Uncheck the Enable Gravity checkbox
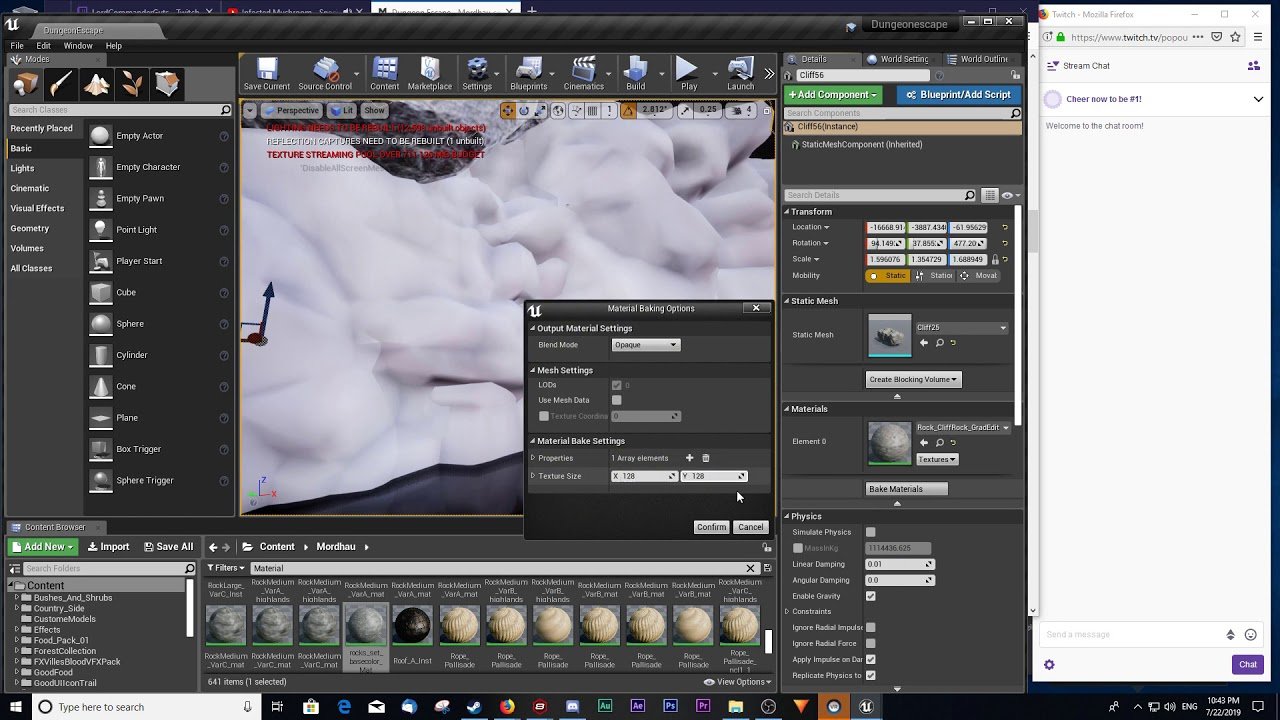The width and height of the screenshot is (1280, 720). 870,596
